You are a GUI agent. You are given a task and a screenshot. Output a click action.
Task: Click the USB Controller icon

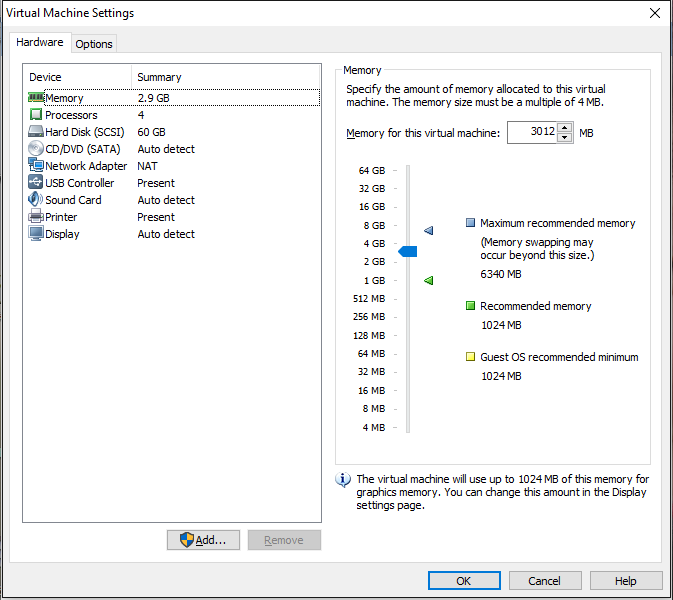point(36,183)
